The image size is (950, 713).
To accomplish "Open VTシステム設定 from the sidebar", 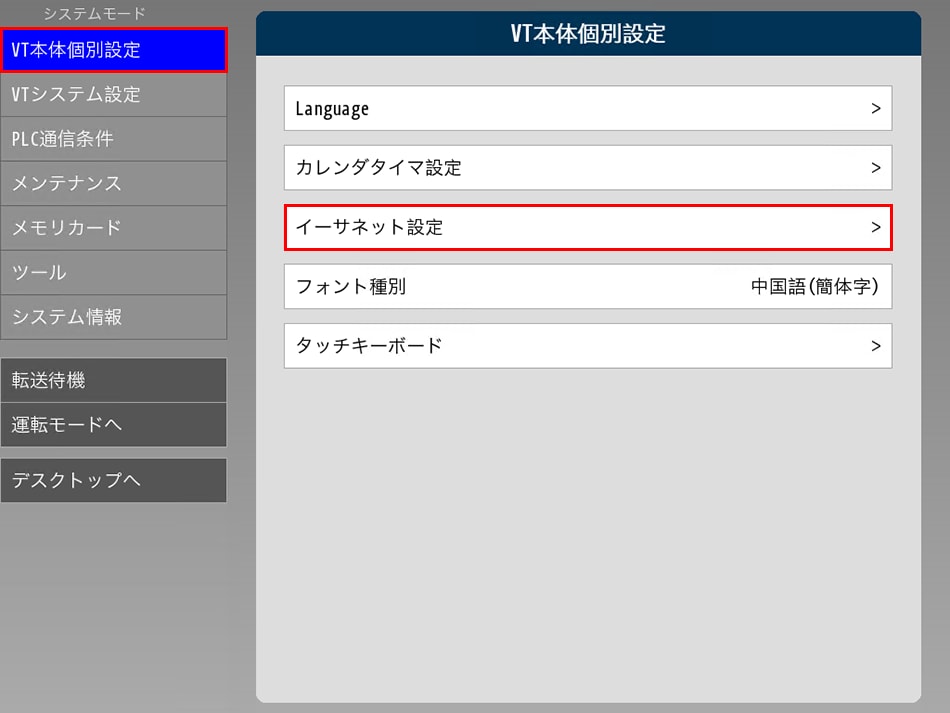I will click(x=113, y=95).
